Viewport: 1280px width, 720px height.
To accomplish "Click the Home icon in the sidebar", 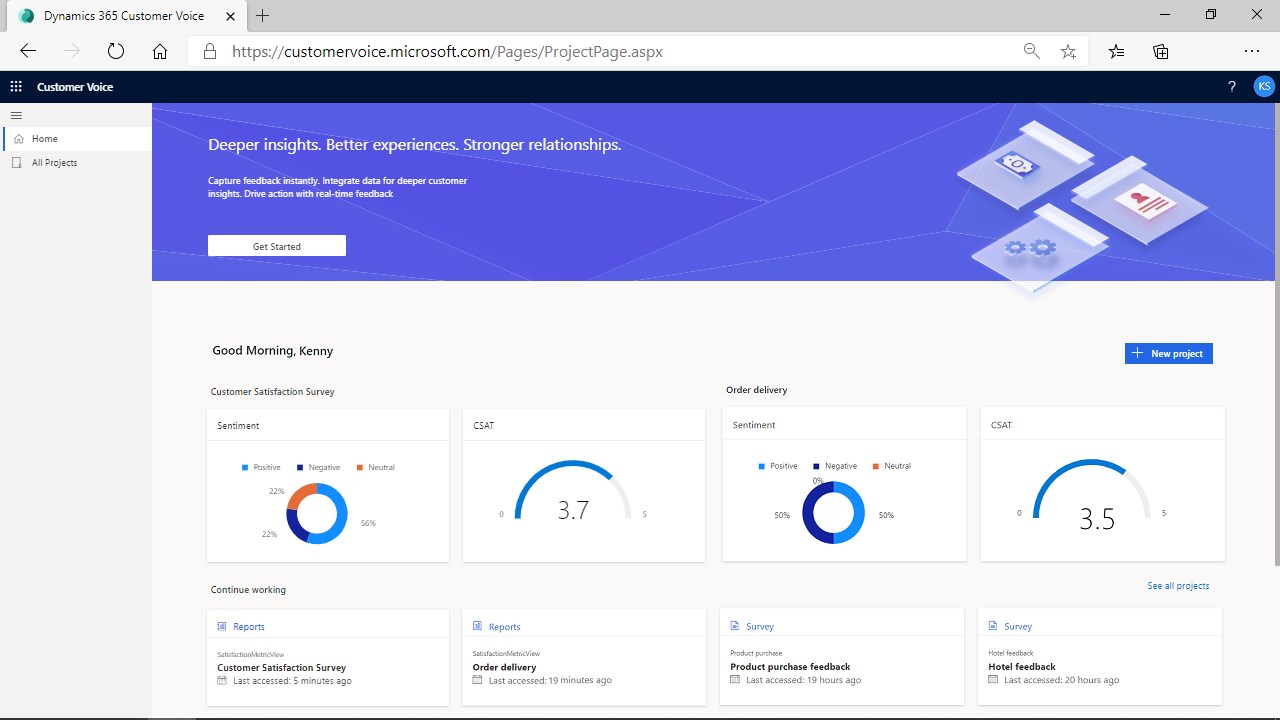I will pyautogui.click(x=18, y=139).
